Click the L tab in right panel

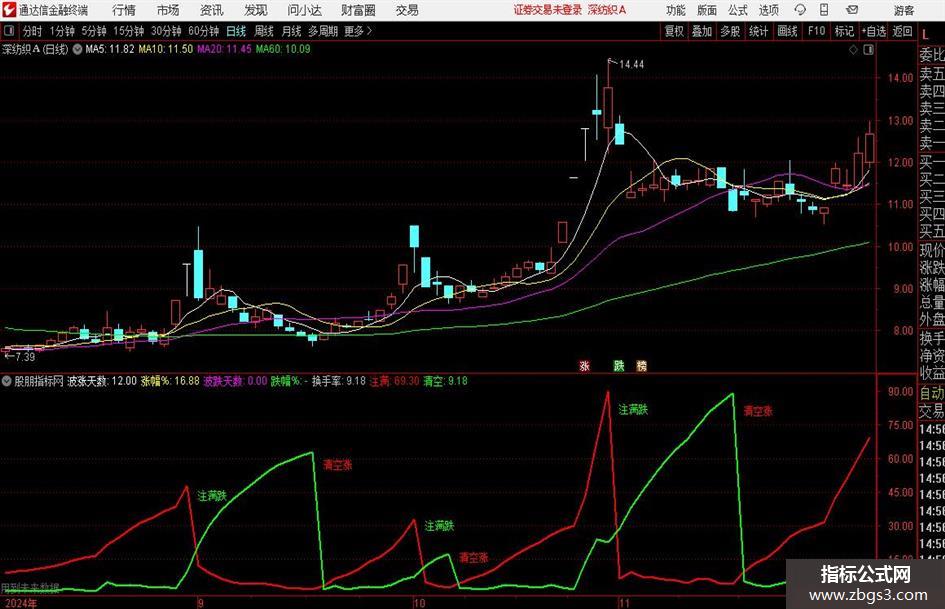click(925, 36)
